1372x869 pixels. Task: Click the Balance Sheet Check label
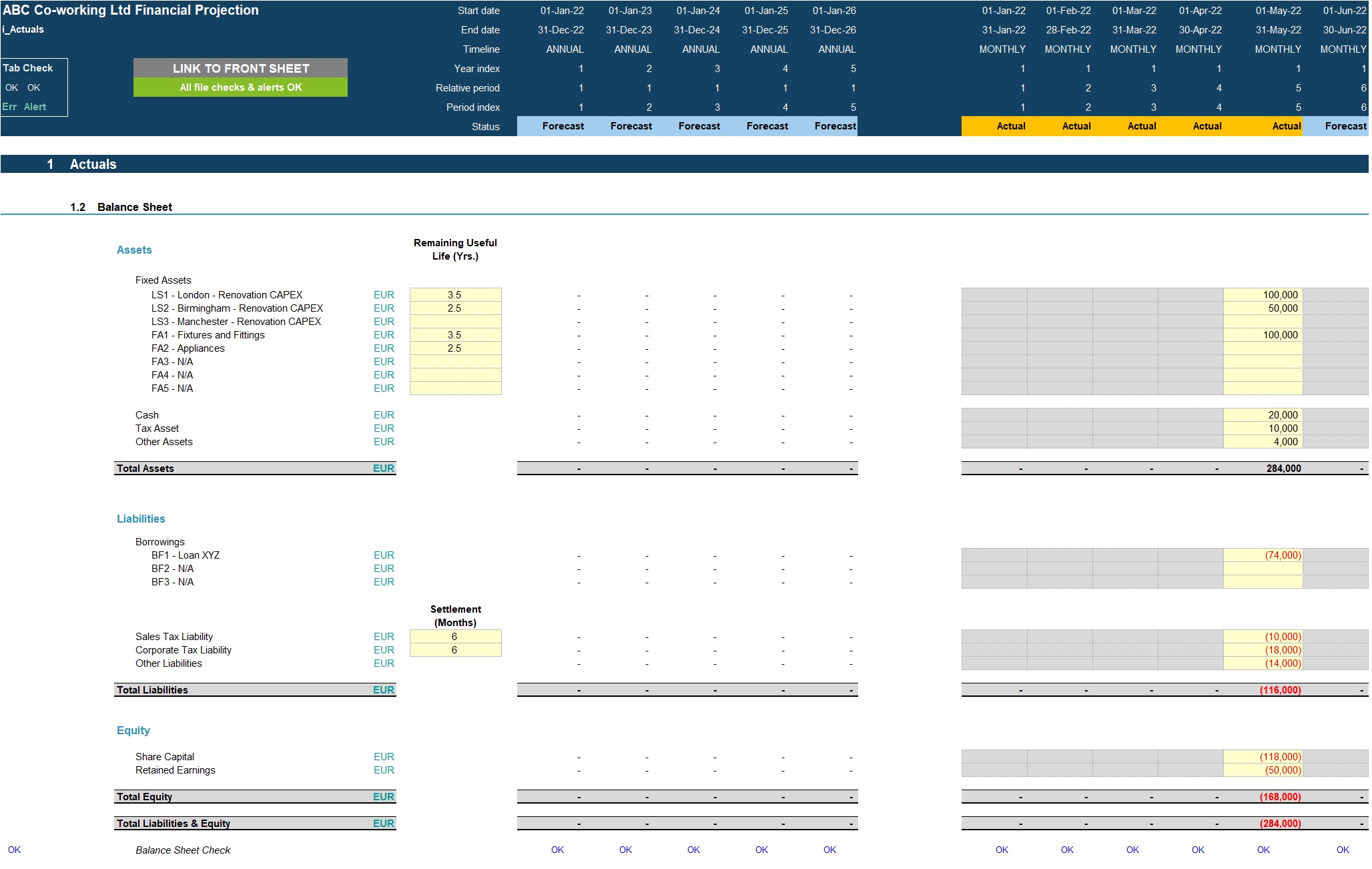tap(183, 850)
